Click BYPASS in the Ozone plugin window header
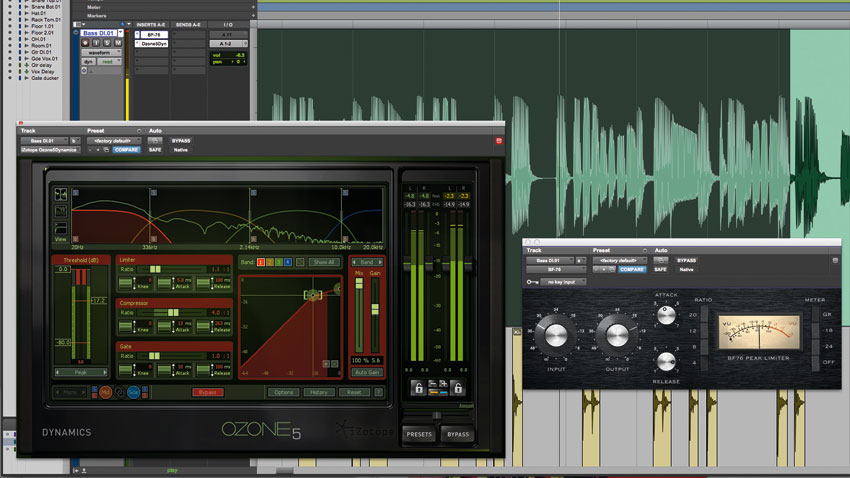 181,141
